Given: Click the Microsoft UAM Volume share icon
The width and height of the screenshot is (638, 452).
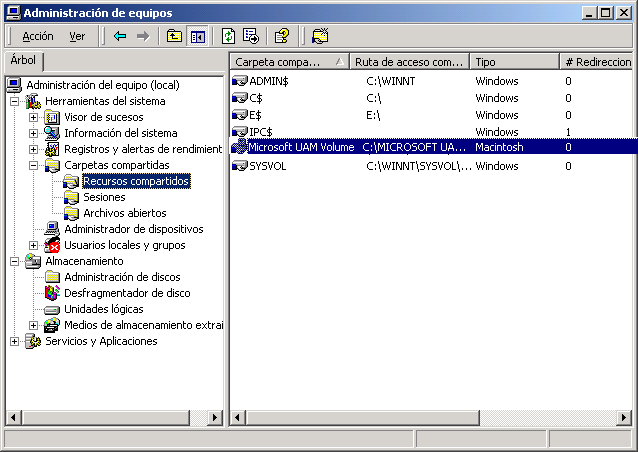Looking at the screenshot, I should click(x=240, y=146).
